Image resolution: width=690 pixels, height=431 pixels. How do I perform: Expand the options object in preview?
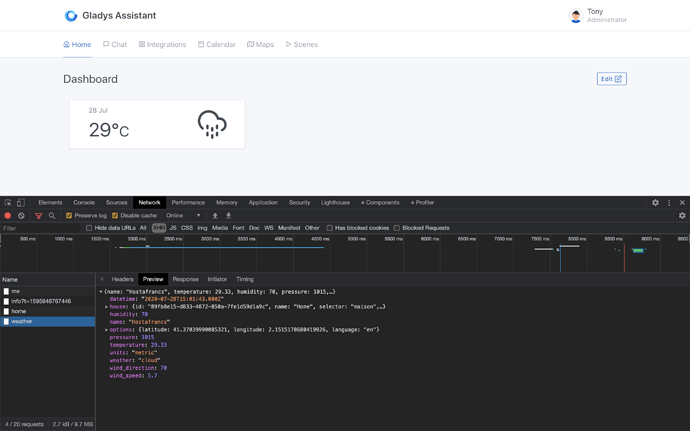pyautogui.click(x=106, y=330)
